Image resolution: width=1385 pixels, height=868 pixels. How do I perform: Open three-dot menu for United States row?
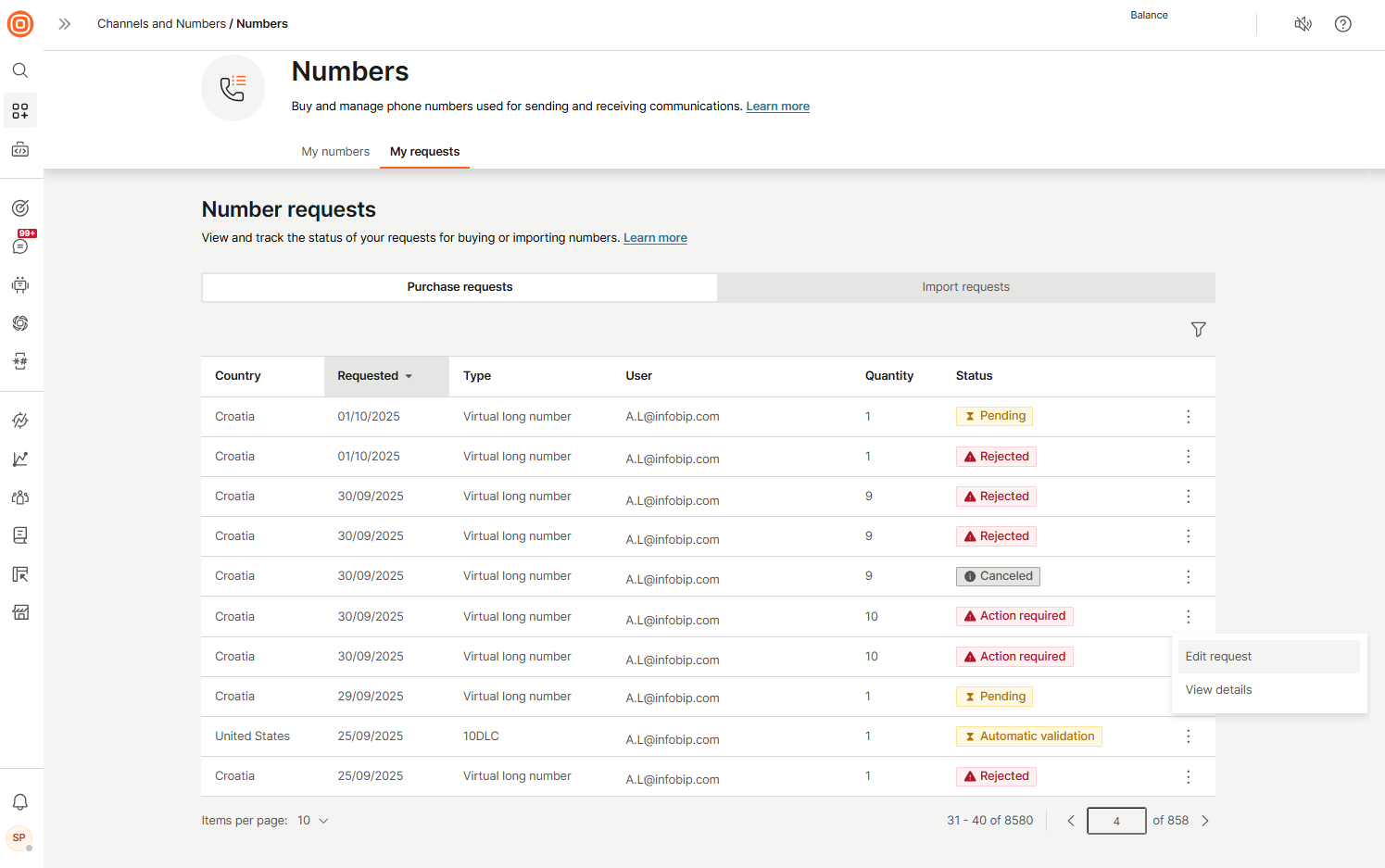tap(1188, 736)
